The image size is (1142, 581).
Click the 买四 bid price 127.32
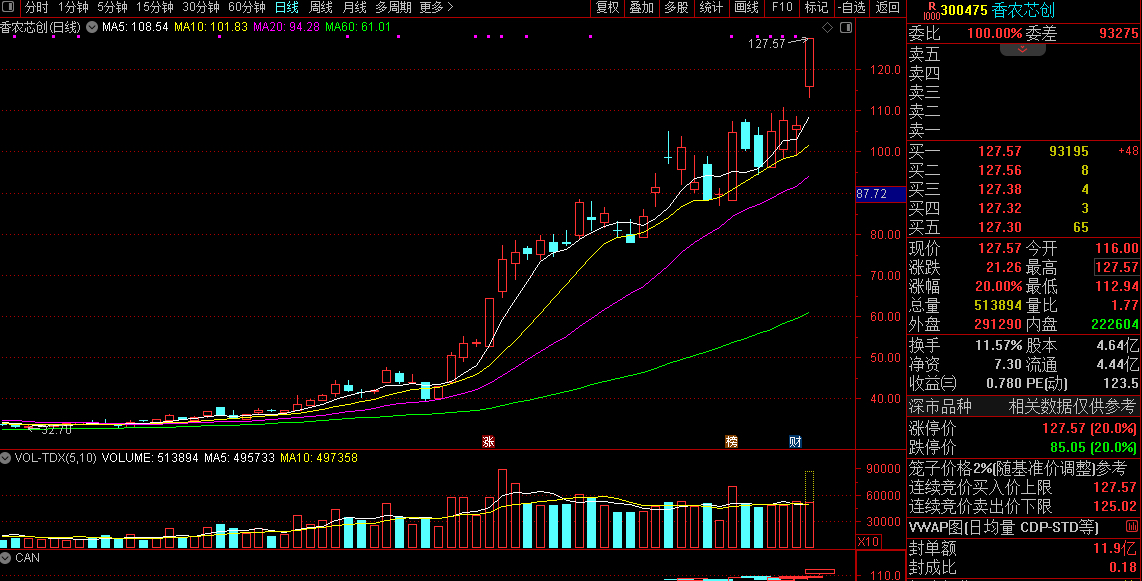[x=999, y=208]
